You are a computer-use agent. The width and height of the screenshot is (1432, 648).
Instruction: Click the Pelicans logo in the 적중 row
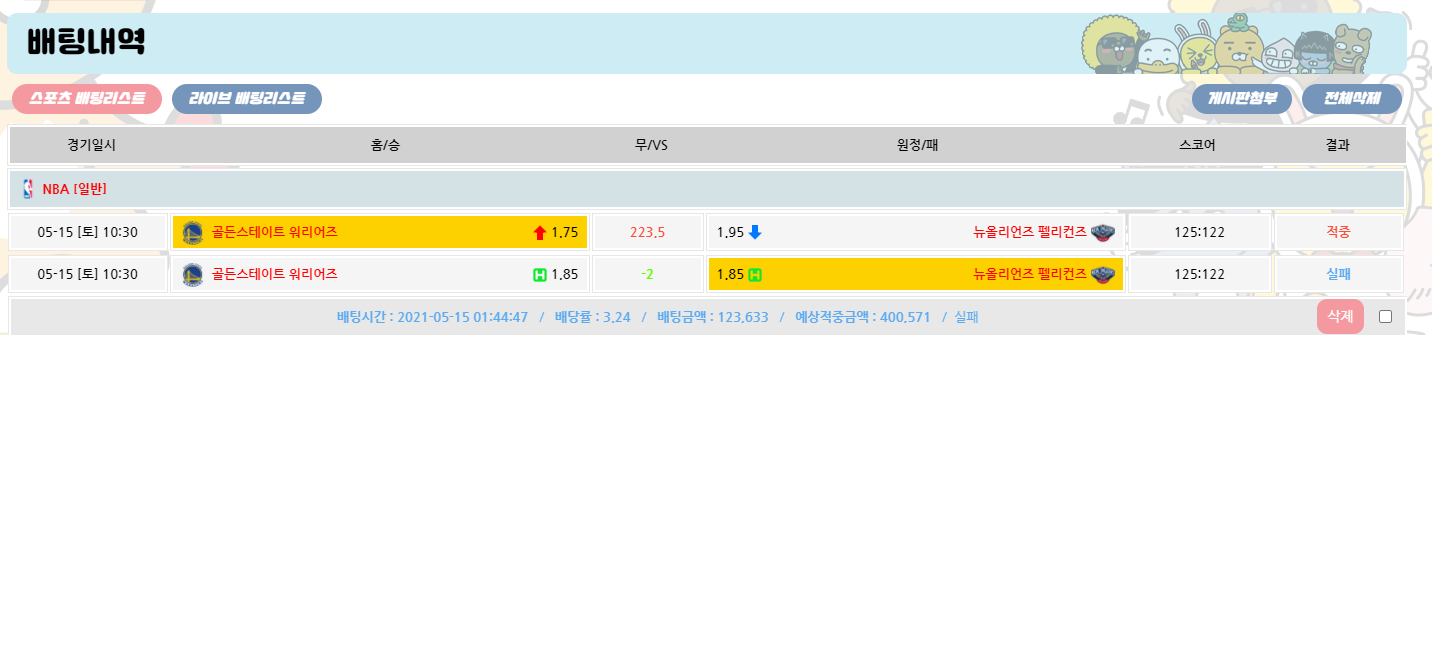point(1102,232)
